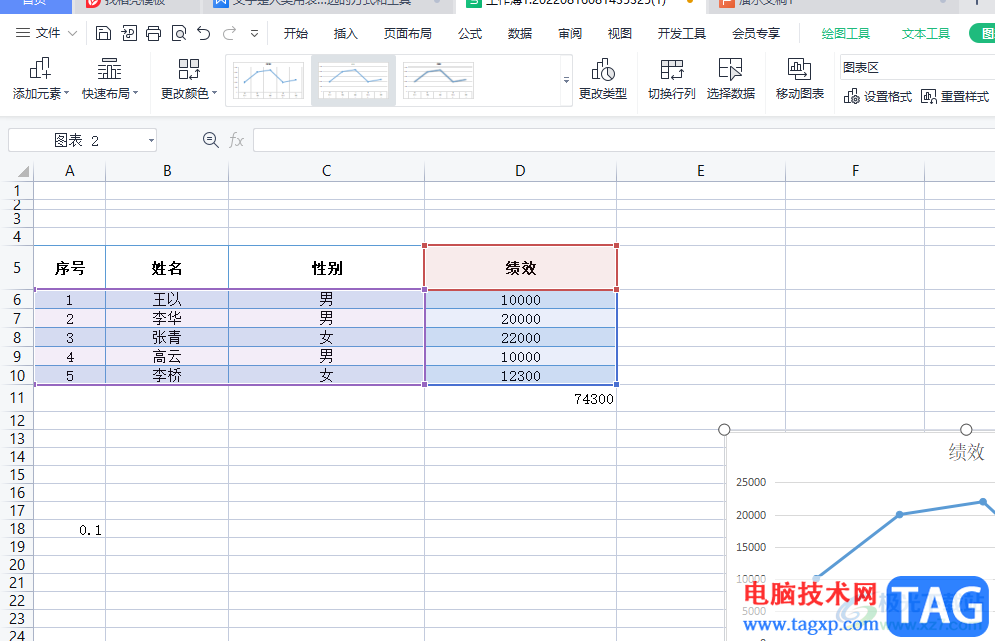This screenshot has width=995, height=641.
Task: Open the 开始 ribbon tab
Action: [x=296, y=34]
